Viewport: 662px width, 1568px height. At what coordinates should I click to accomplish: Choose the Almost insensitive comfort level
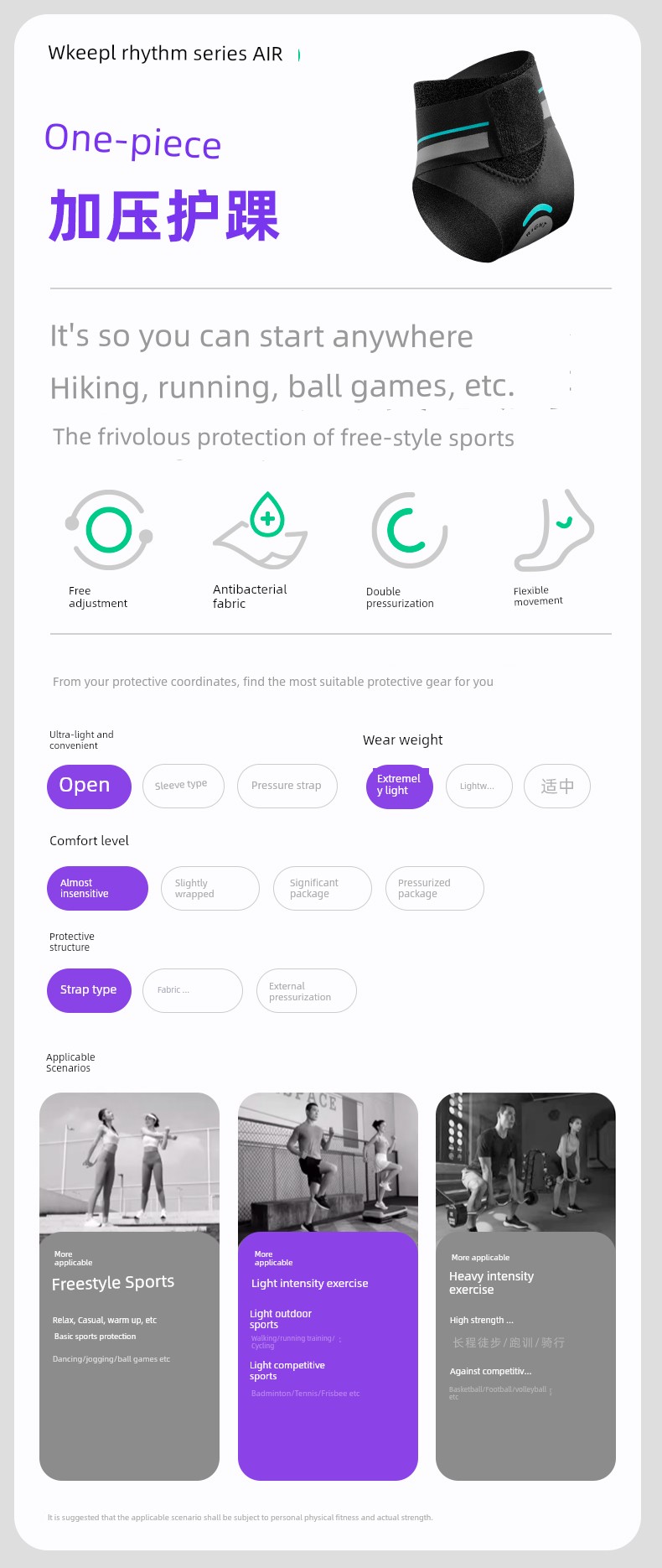97,889
